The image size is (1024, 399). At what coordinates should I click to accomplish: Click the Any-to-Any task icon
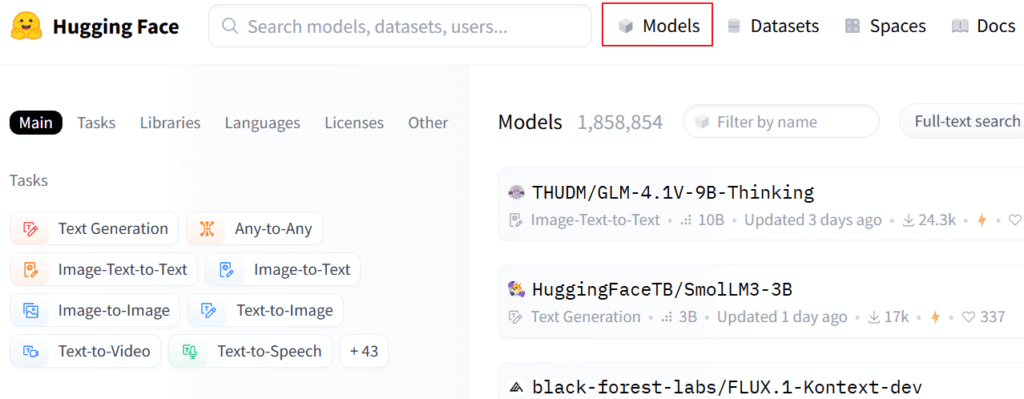(206, 229)
